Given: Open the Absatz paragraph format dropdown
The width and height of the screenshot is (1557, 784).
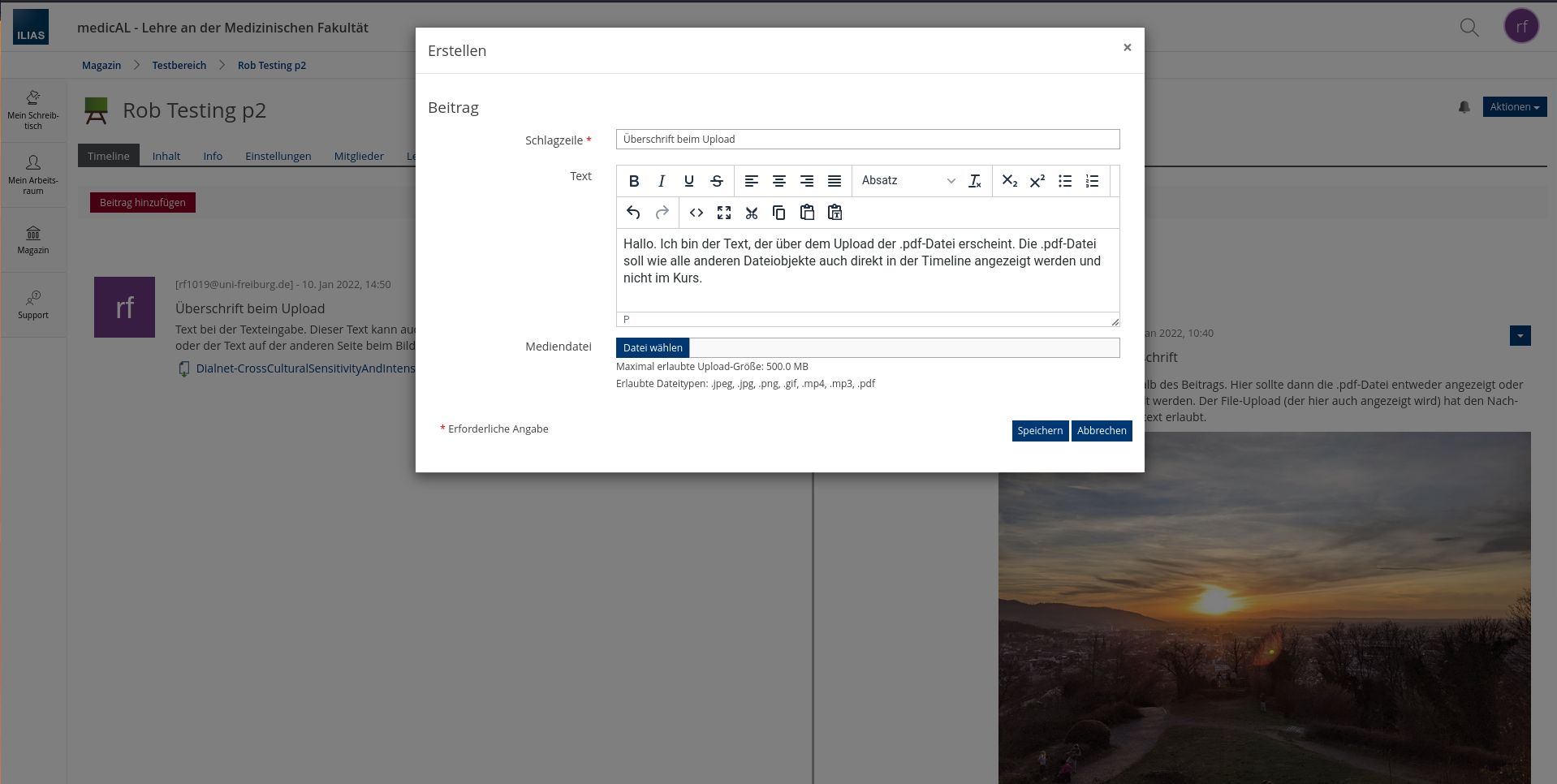Looking at the screenshot, I should [x=908, y=181].
